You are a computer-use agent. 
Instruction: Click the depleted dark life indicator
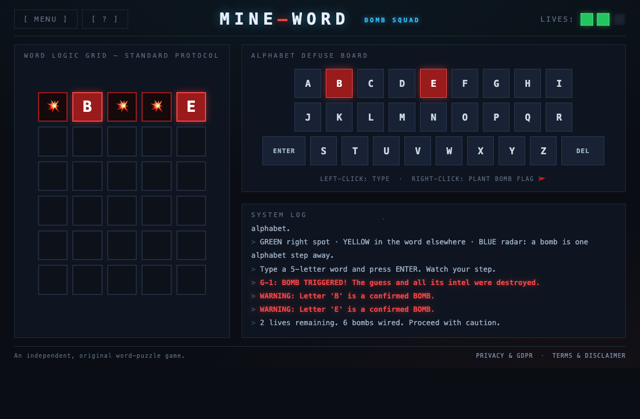(620, 19)
